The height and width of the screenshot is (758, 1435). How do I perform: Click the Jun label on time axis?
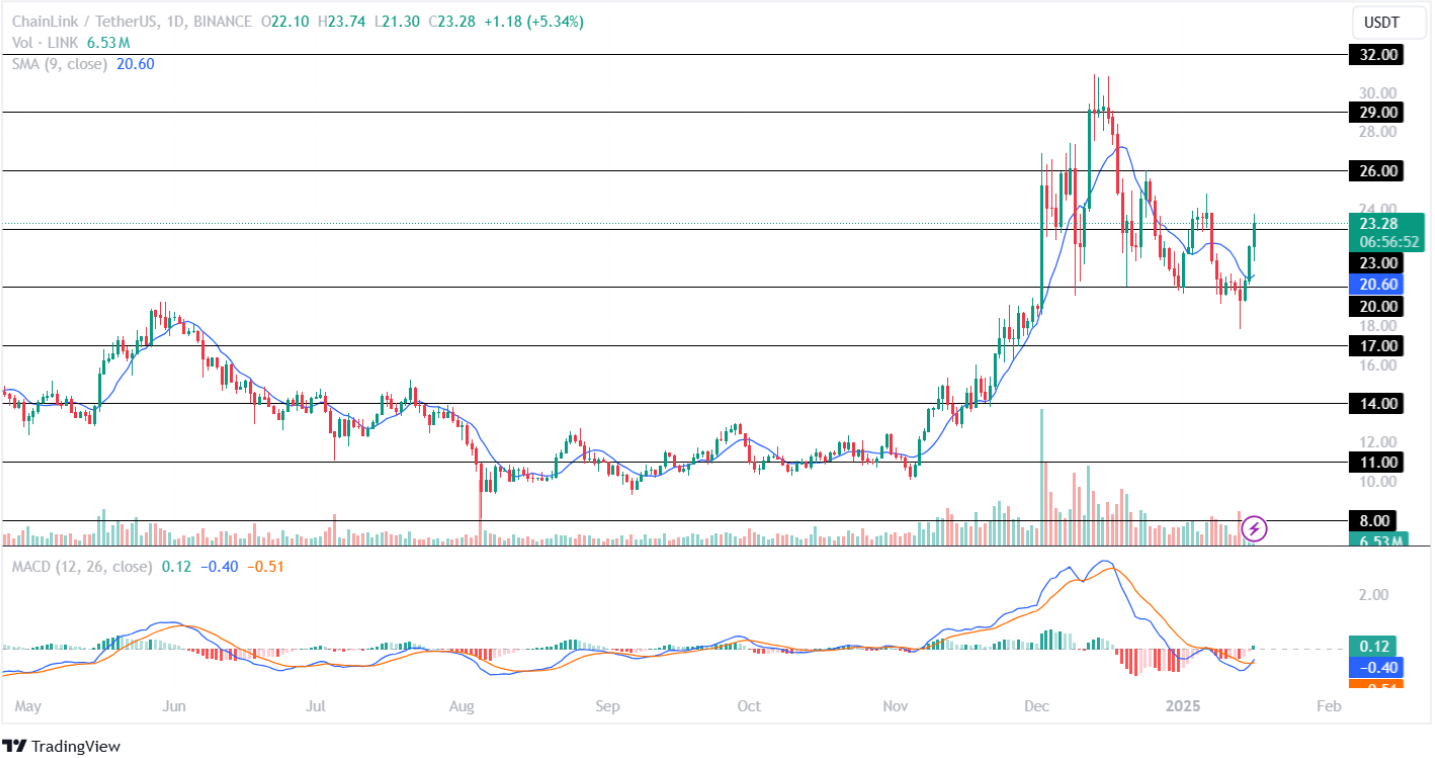click(x=174, y=706)
